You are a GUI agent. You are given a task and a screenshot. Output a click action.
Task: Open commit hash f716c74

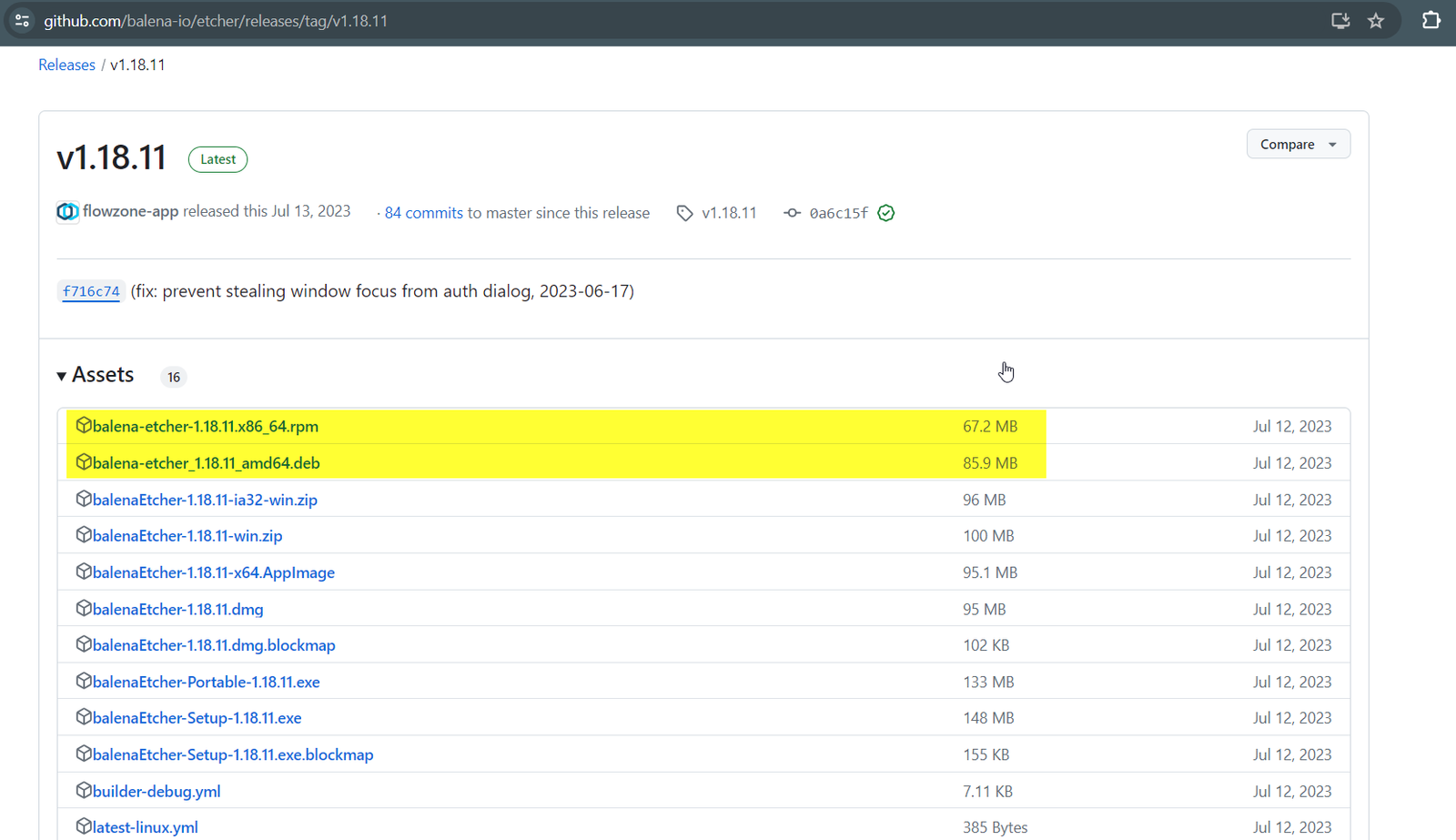[91, 291]
